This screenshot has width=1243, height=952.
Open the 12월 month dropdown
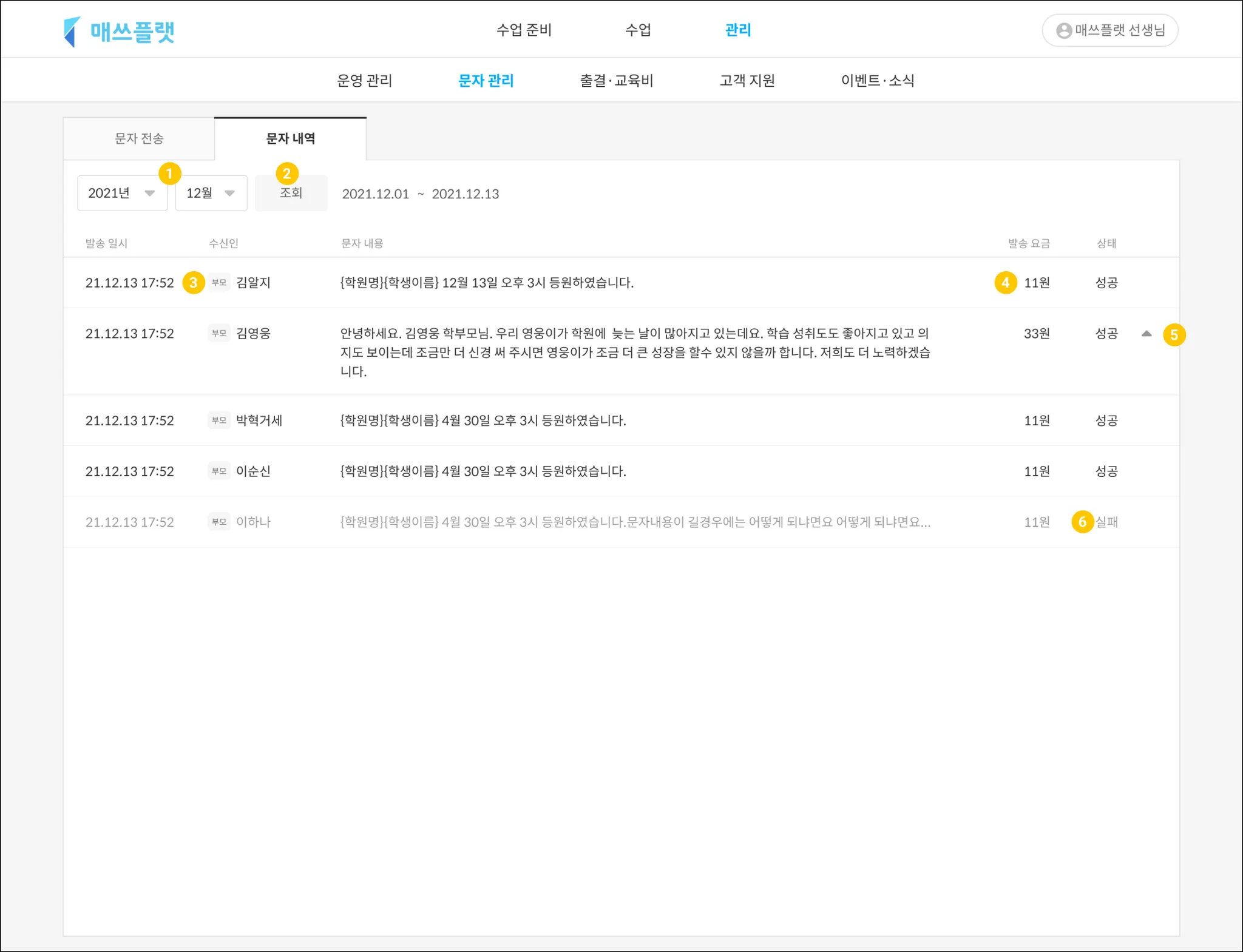[x=211, y=194]
